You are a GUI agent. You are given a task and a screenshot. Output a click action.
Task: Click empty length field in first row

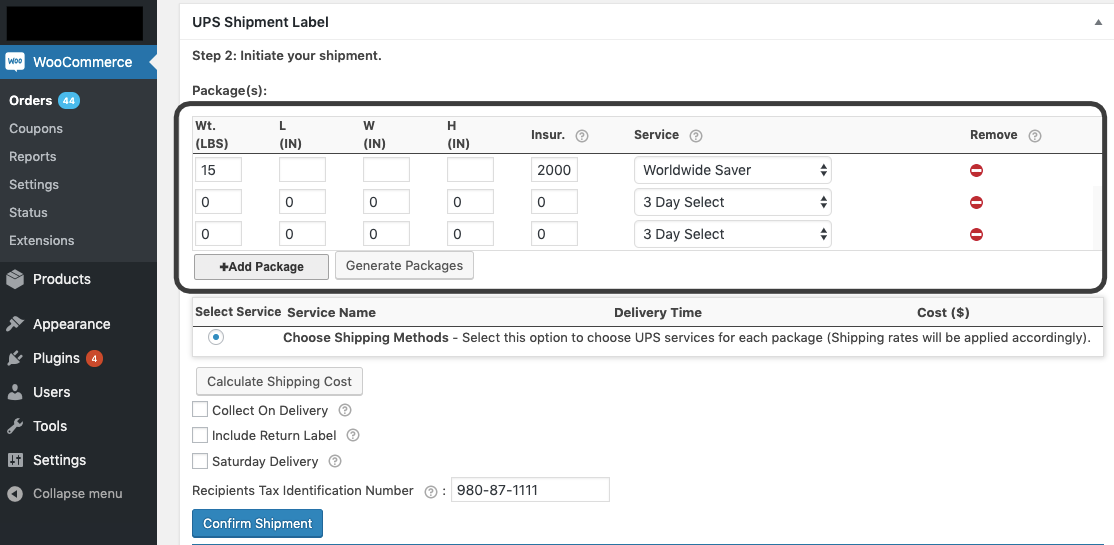coord(302,171)
